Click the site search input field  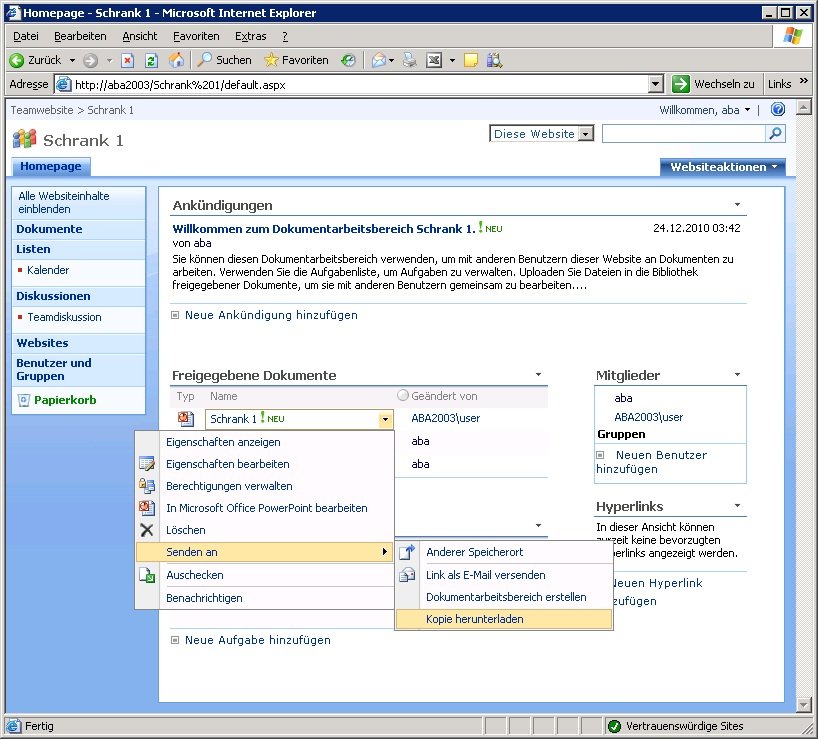(684, 134)
